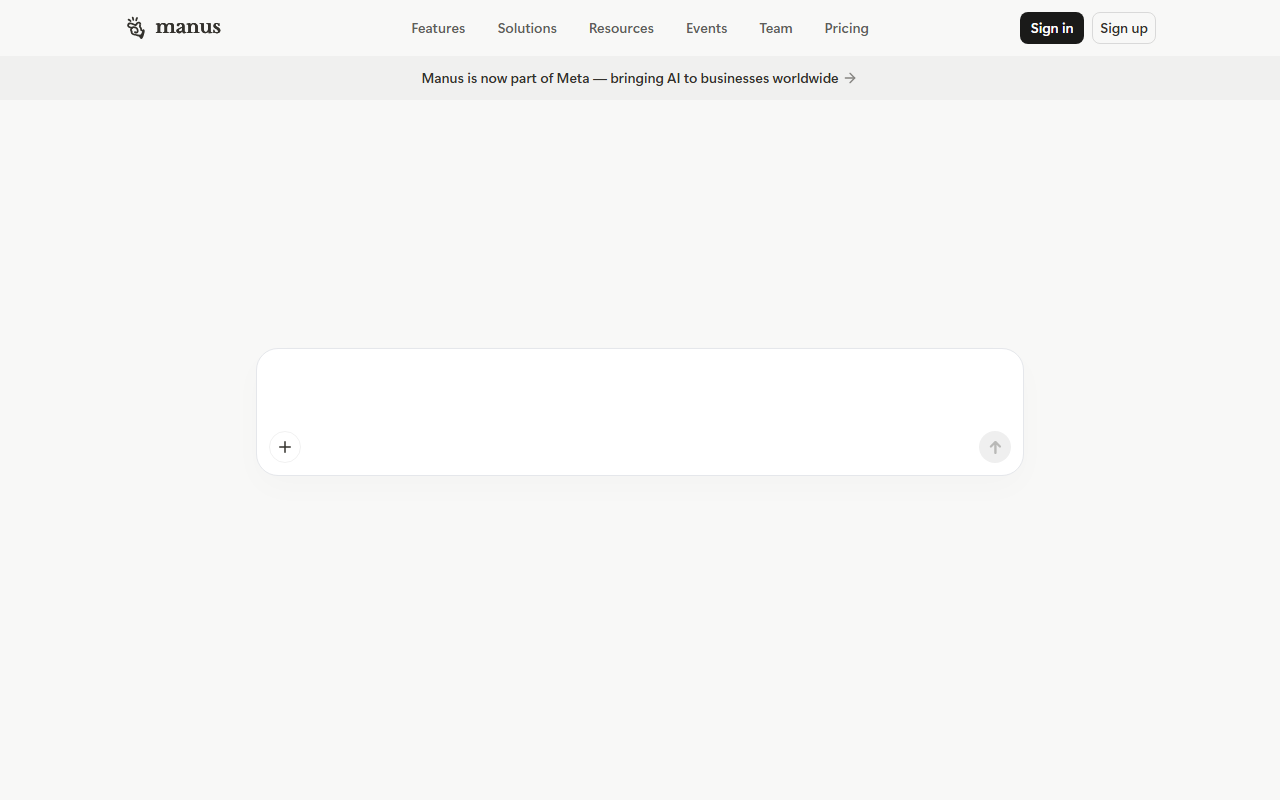This screenshot has width=1280, height=800.
Task: Open the Features menu
Action: [x=438, y=28]
